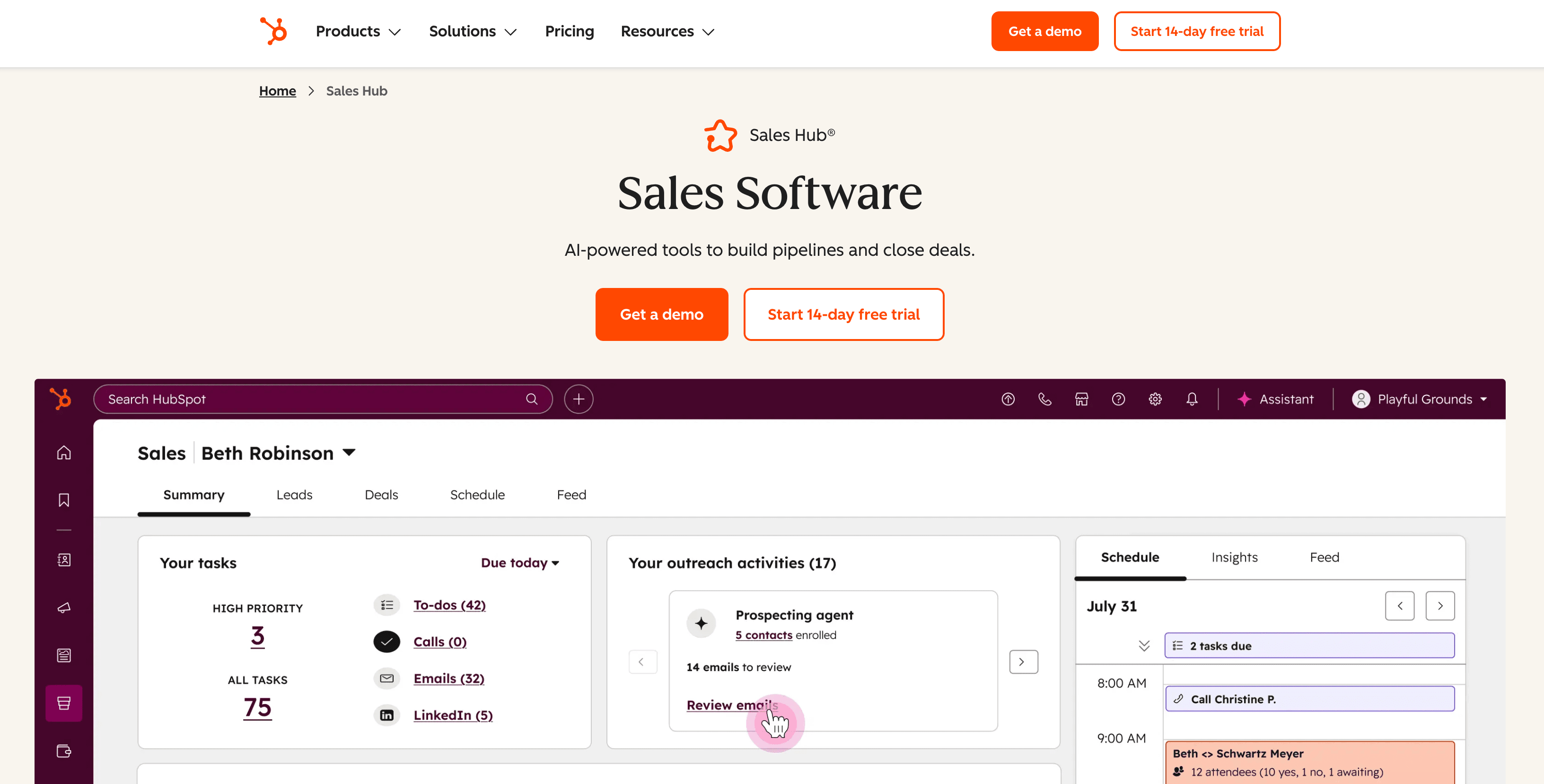This screenshot has width=1544, height=784.
Task: Click the Search HubSpot input field
Action: click(312, 399)
